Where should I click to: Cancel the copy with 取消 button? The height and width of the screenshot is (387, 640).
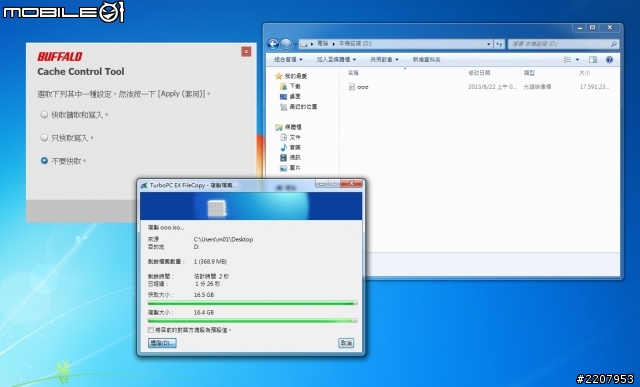(346, 343)
